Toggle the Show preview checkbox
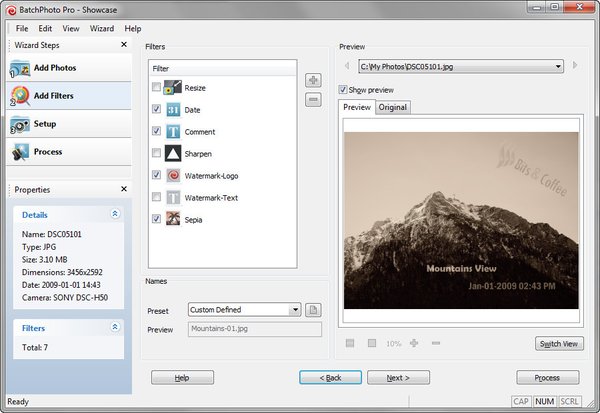Screen dimensions: 600x413 coord(344,89)
